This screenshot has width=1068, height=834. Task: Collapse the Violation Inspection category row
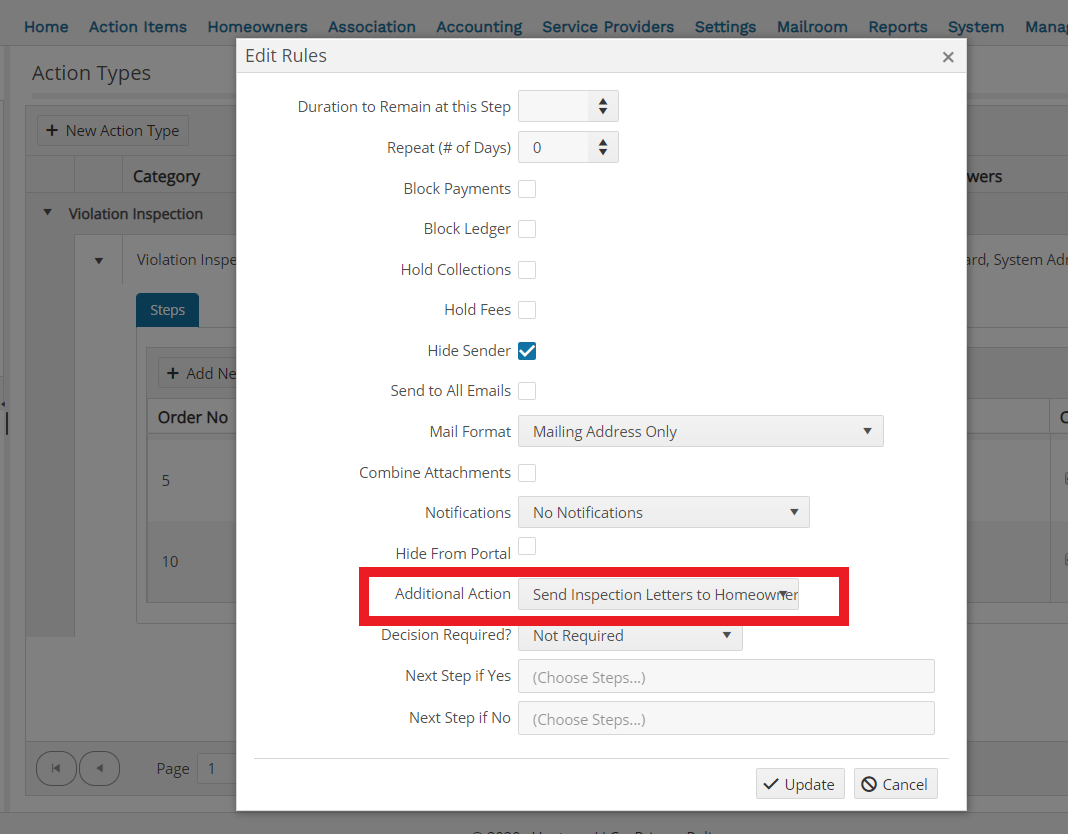[47, 213]
